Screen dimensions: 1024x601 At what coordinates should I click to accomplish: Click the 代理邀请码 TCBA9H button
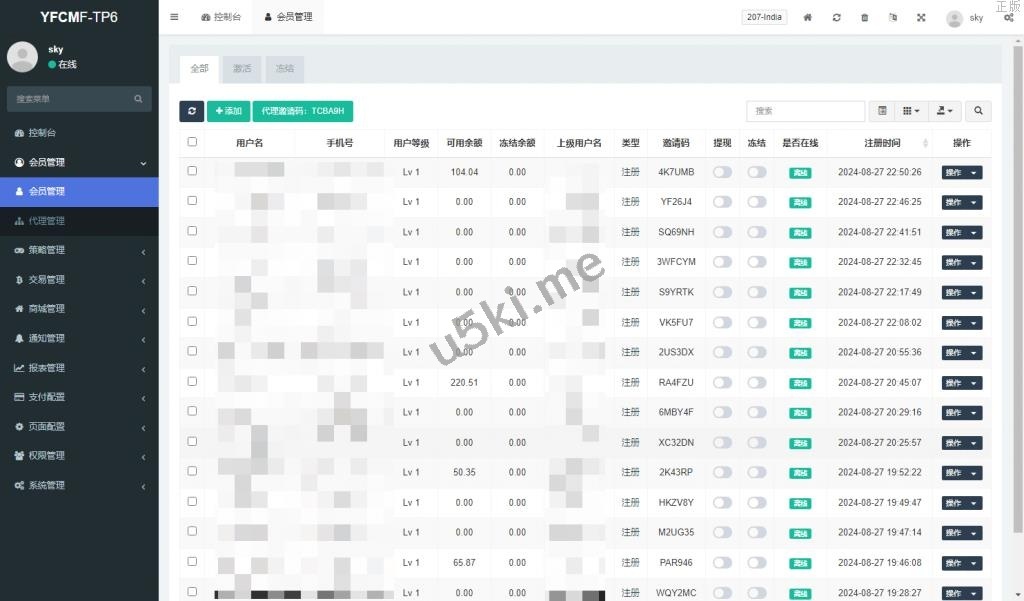(x=303, y=111)
